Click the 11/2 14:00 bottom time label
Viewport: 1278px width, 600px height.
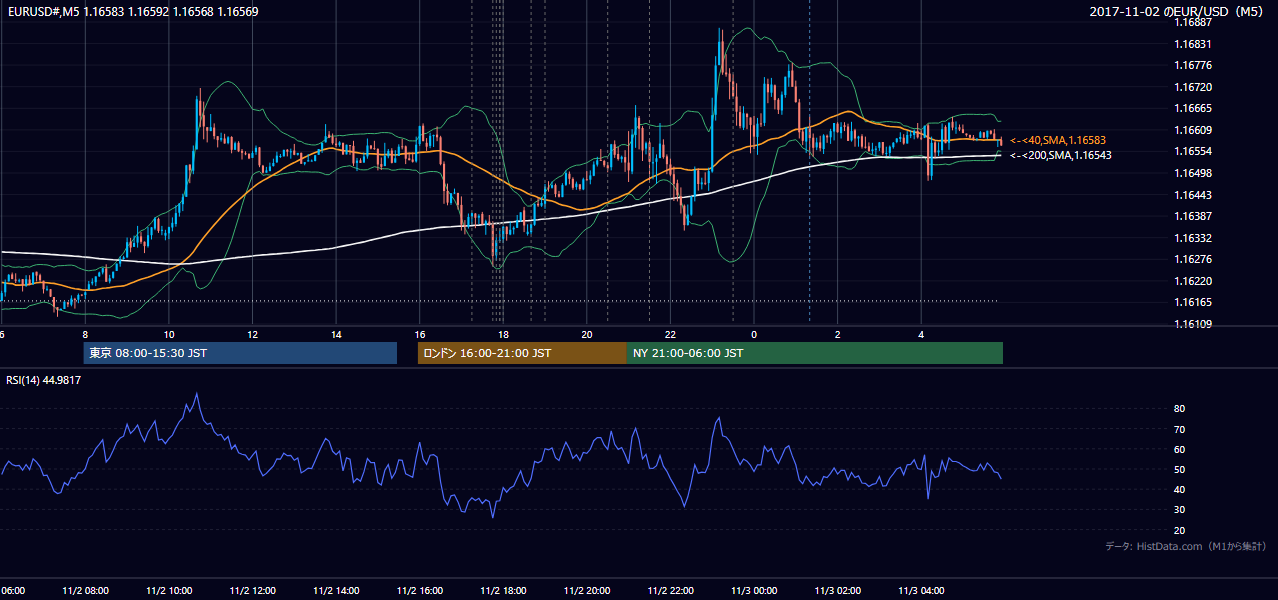pos(336,591)
